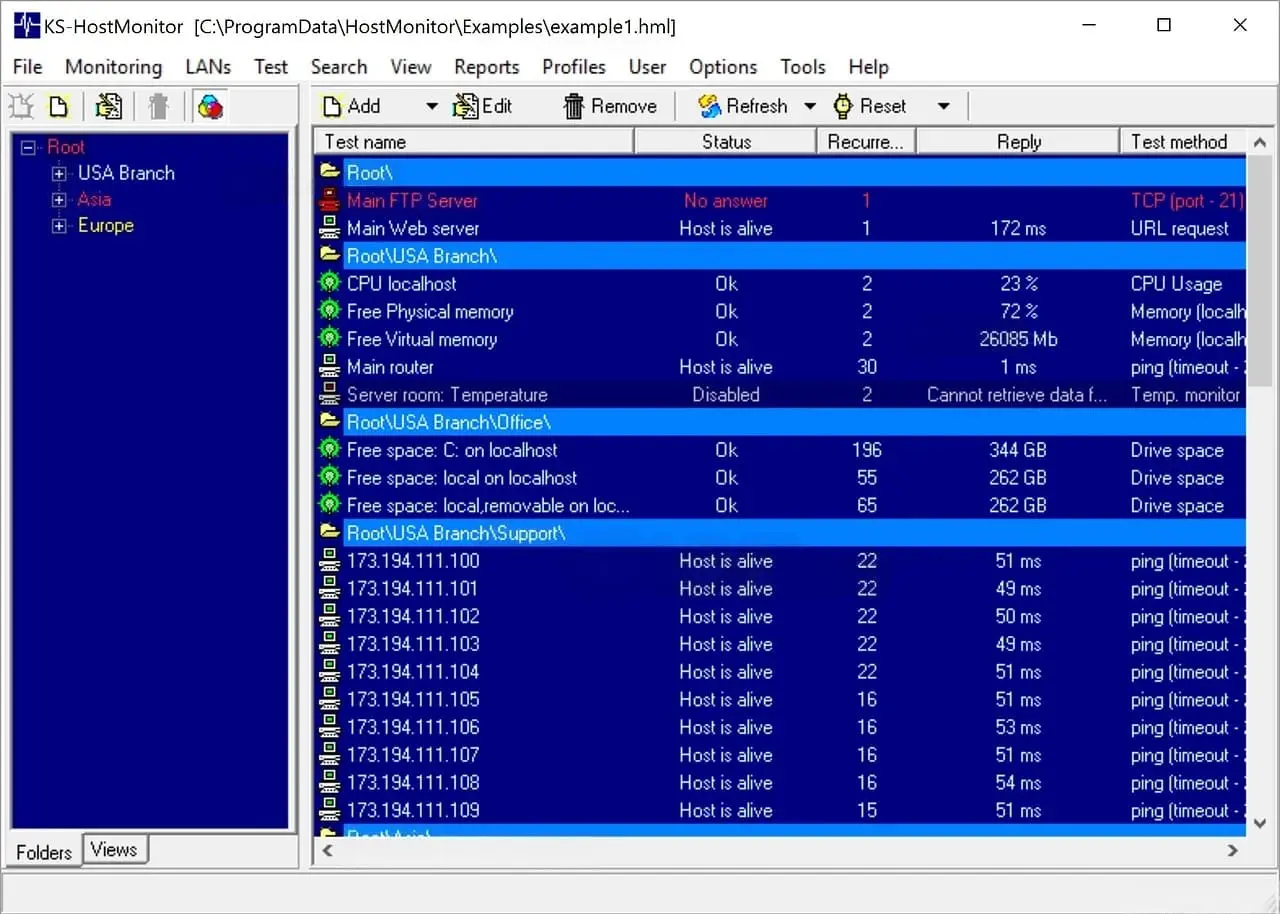Expand the USA Branch tree node
The height and width of the screenshot is (914, 1280).
[59, 174]
